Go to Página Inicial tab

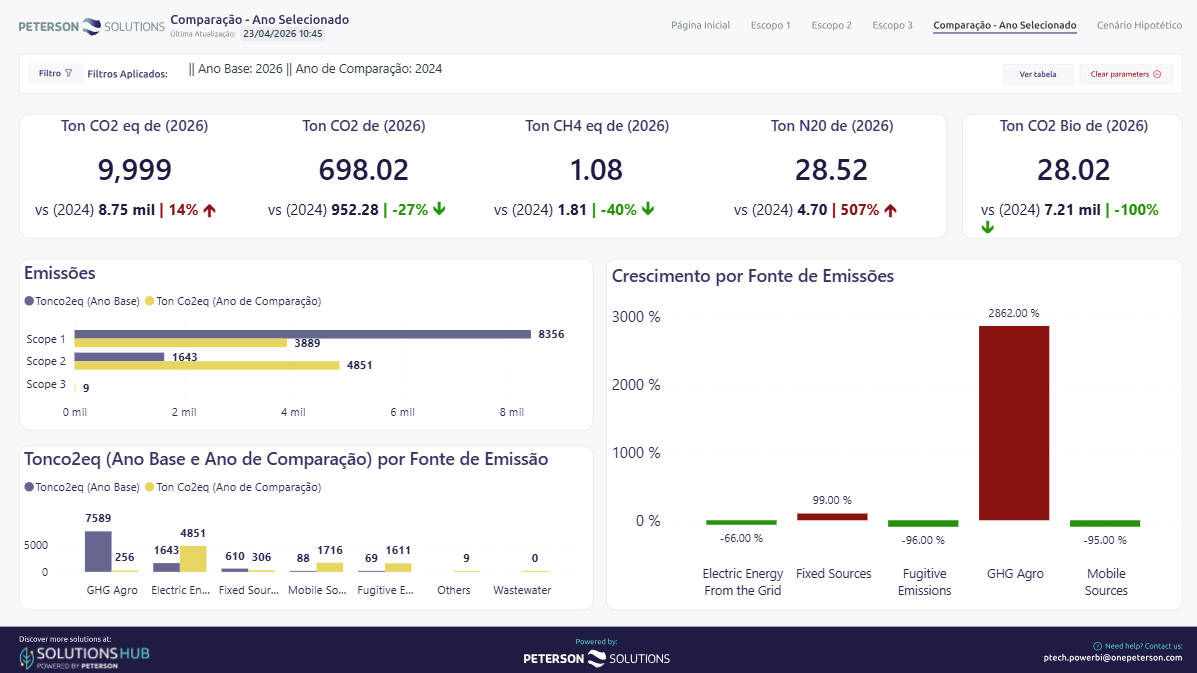coord(700,25)
